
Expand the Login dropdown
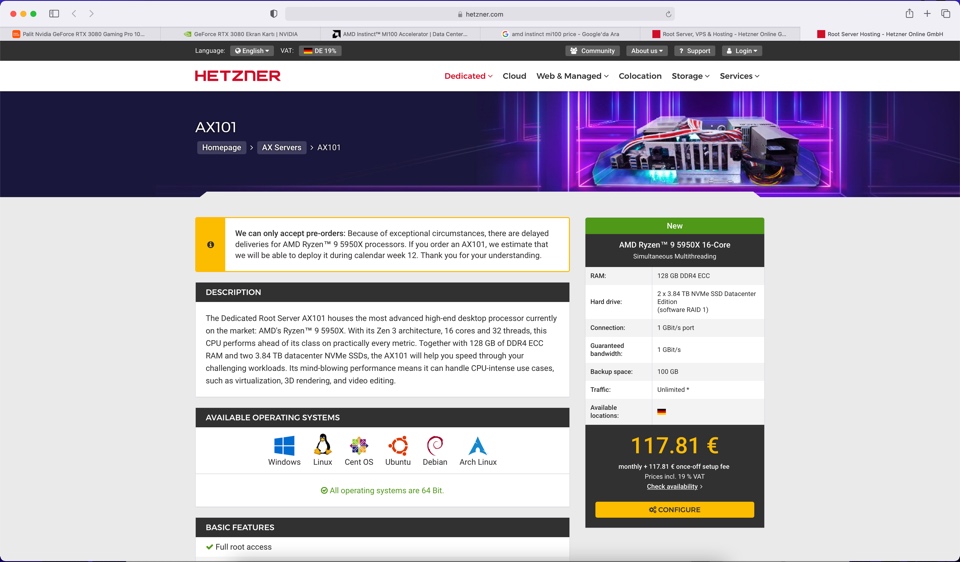(742, 51)
